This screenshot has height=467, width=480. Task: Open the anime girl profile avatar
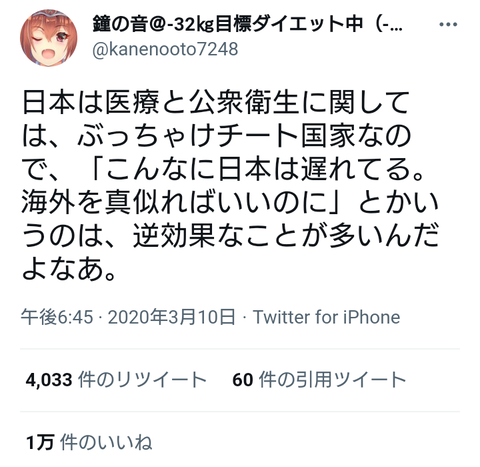point(48,38)
